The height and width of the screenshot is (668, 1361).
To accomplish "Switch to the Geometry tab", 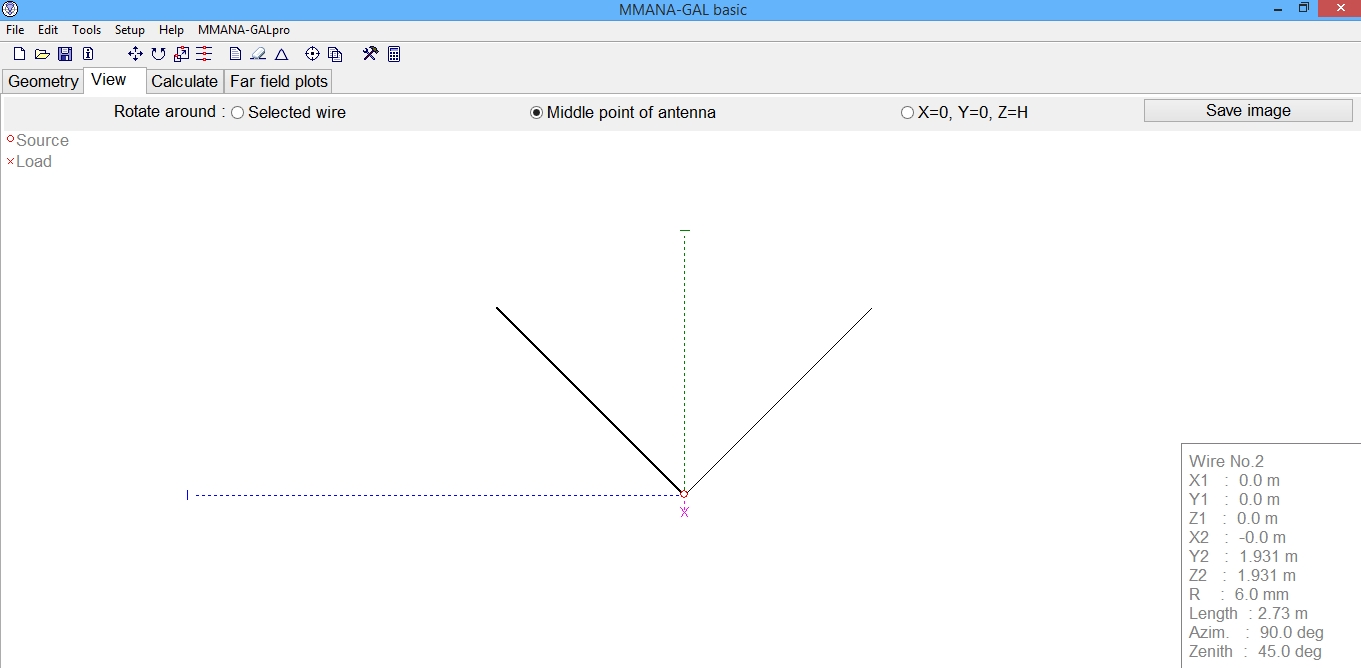I will pyautogui.click(x=43, y=81).
